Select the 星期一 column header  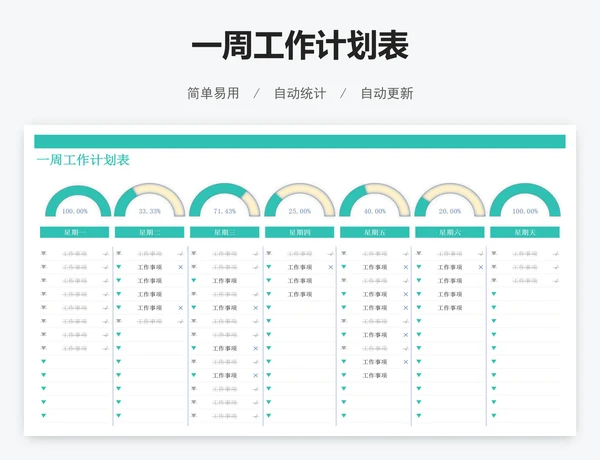75,232
